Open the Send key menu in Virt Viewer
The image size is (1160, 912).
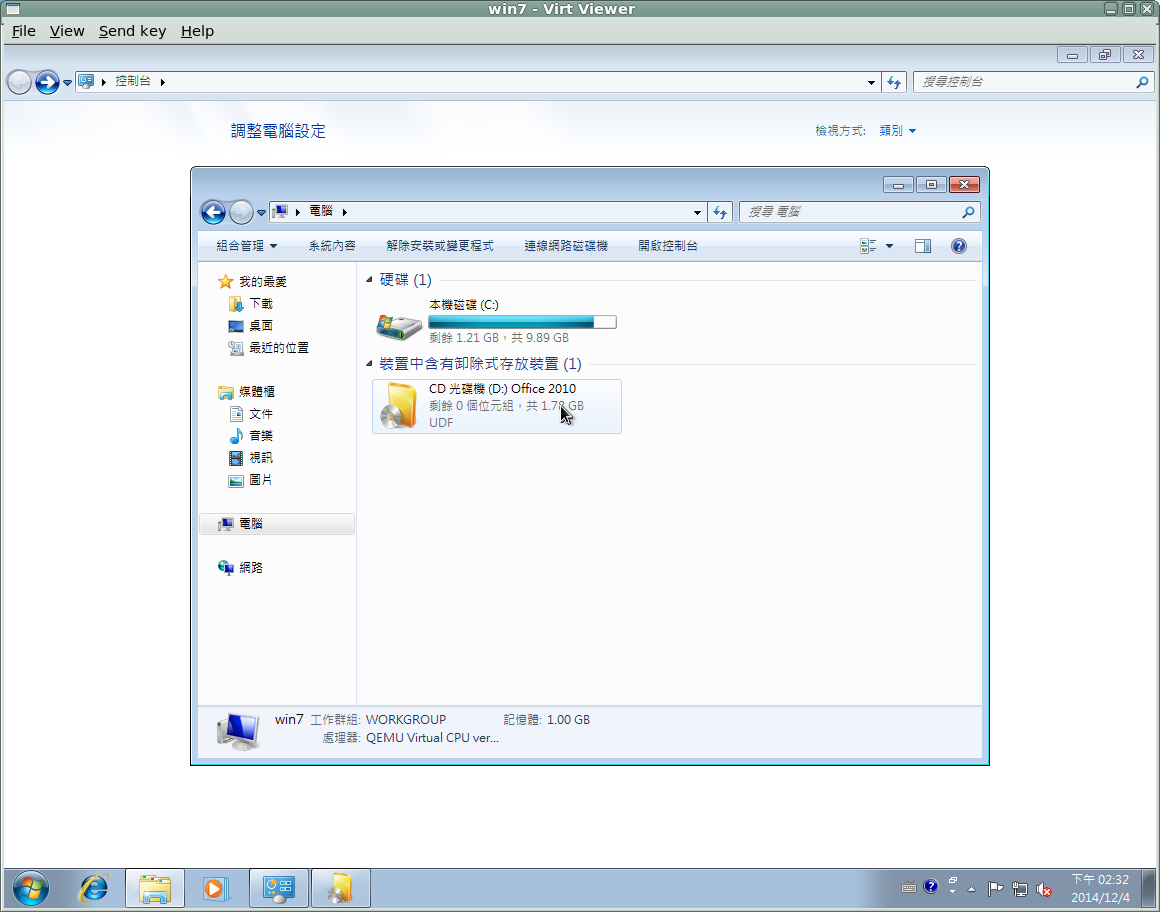(x=132, y=30)
